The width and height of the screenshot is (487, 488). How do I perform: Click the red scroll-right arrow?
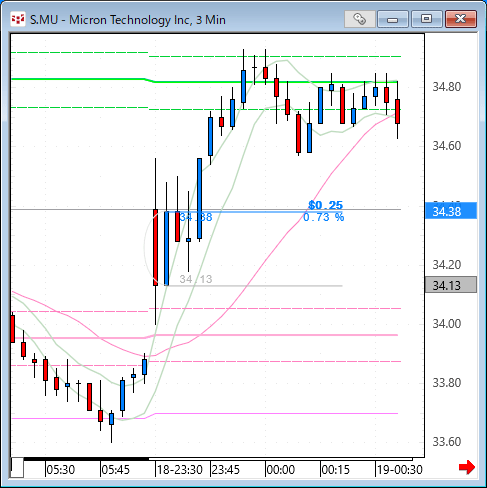[467, 467]
